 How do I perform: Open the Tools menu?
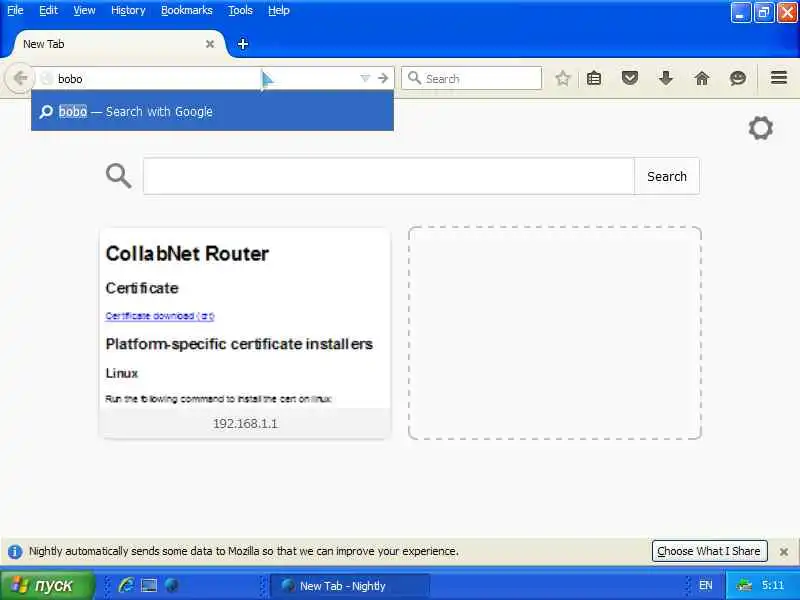point(240,10)
